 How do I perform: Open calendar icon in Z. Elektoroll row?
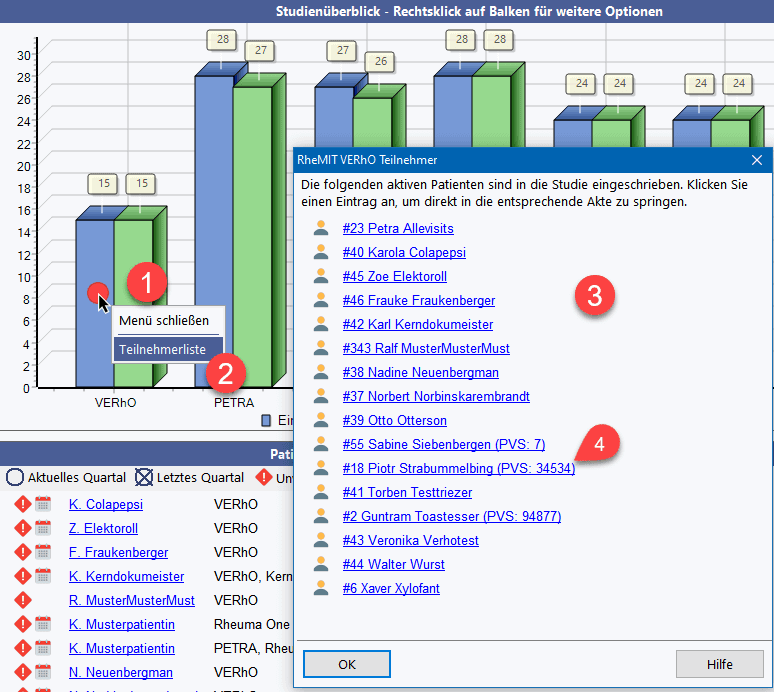coord(43,529)
